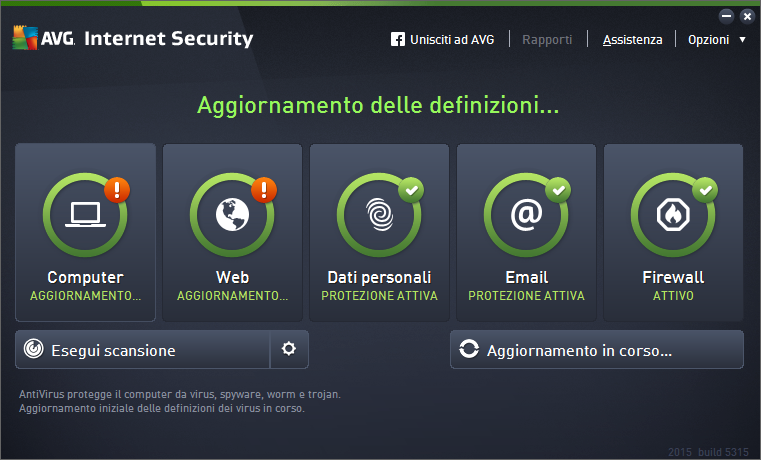Minimize the AVG window

click(x=727, y=16)
